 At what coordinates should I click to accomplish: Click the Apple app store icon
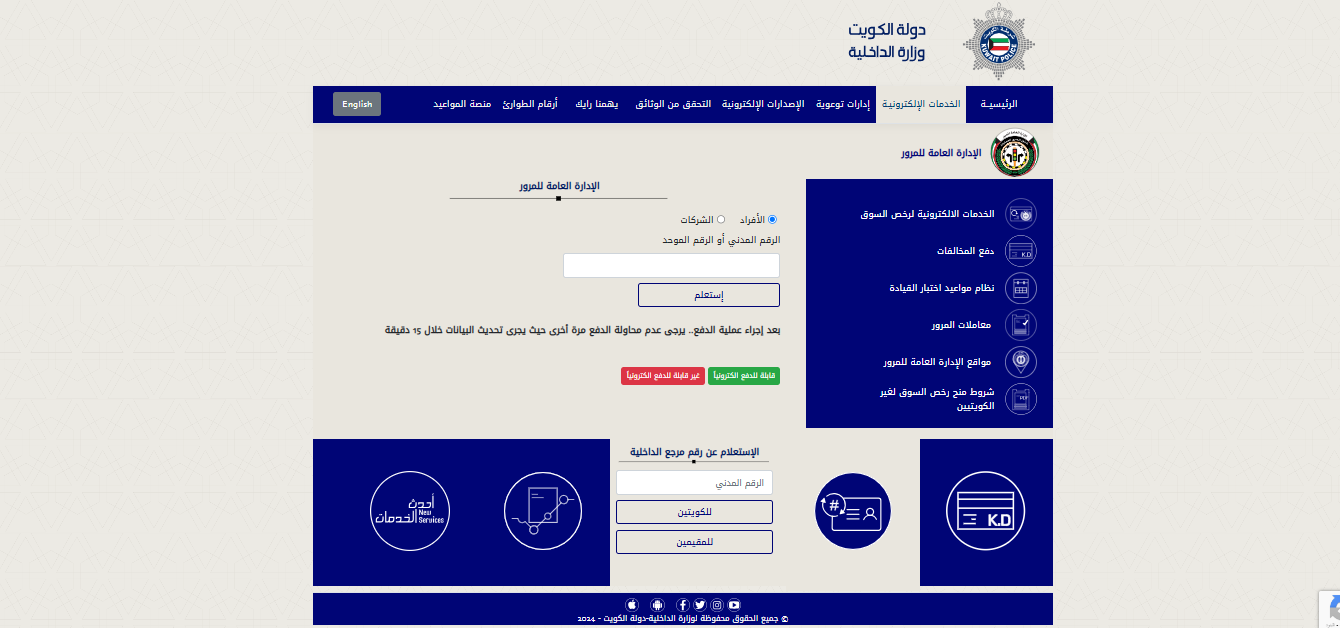pyautogui.click(x=632, y=605)
